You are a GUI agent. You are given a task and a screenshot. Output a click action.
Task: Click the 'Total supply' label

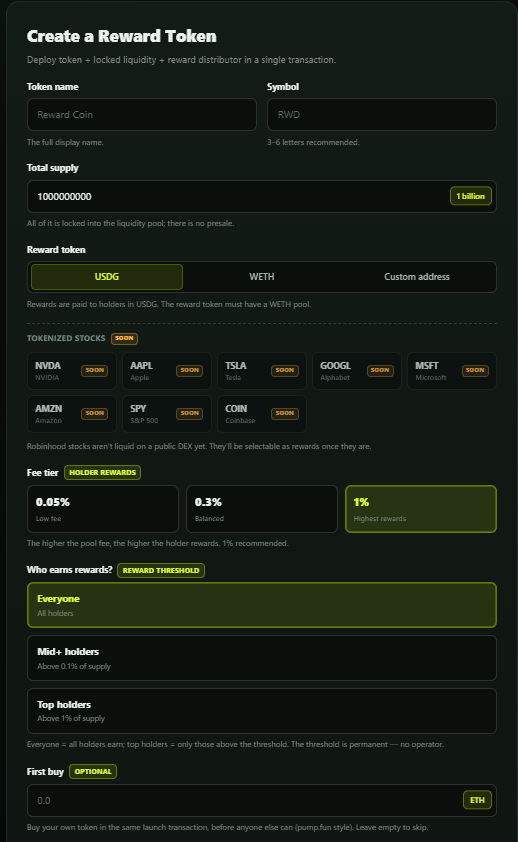click(53, 168)
